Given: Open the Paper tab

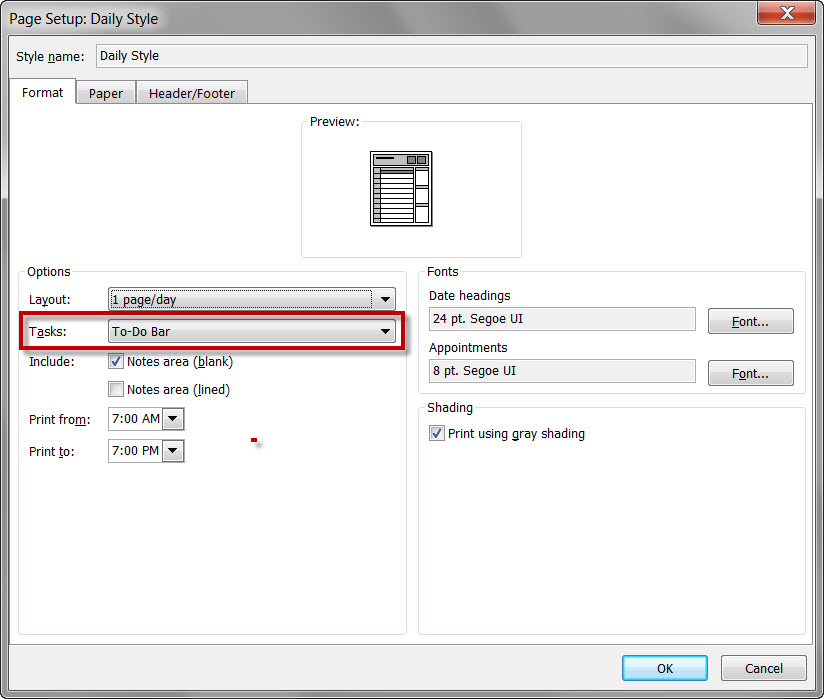Looking at the screenshot, I should [x=106, y=94].
